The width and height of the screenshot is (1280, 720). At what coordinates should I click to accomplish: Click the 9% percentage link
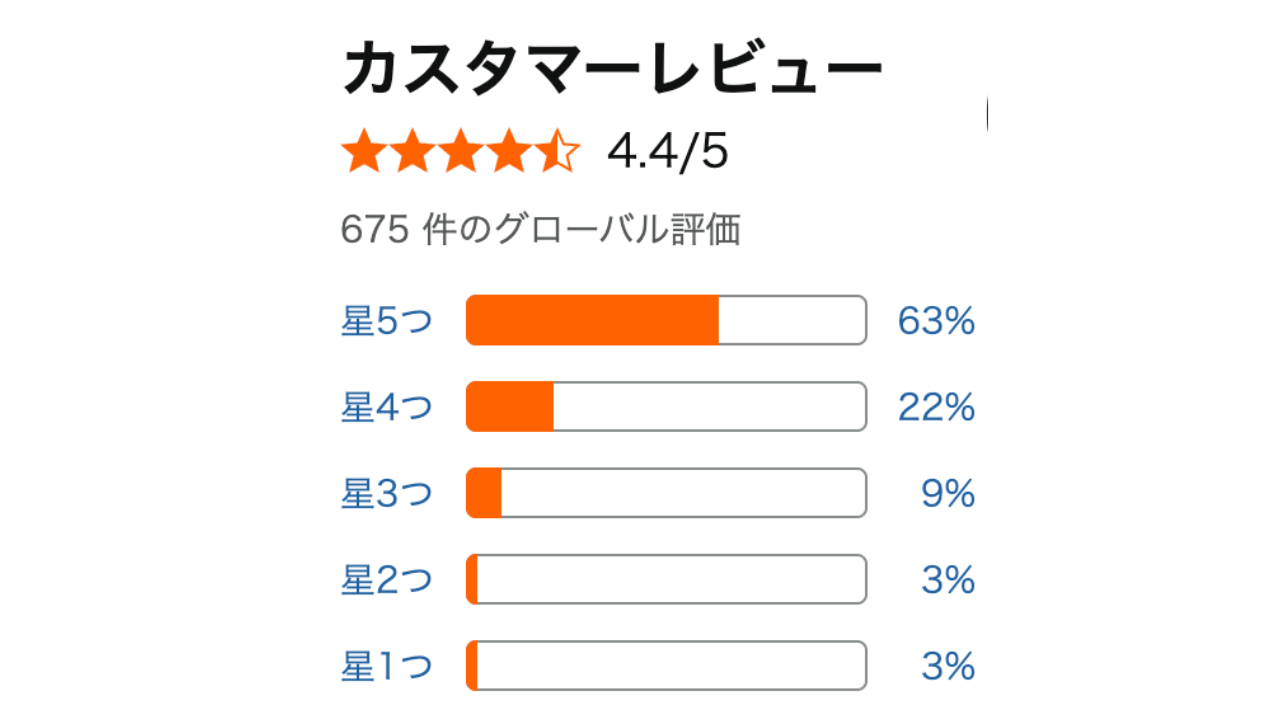click(x=948, y=494)
